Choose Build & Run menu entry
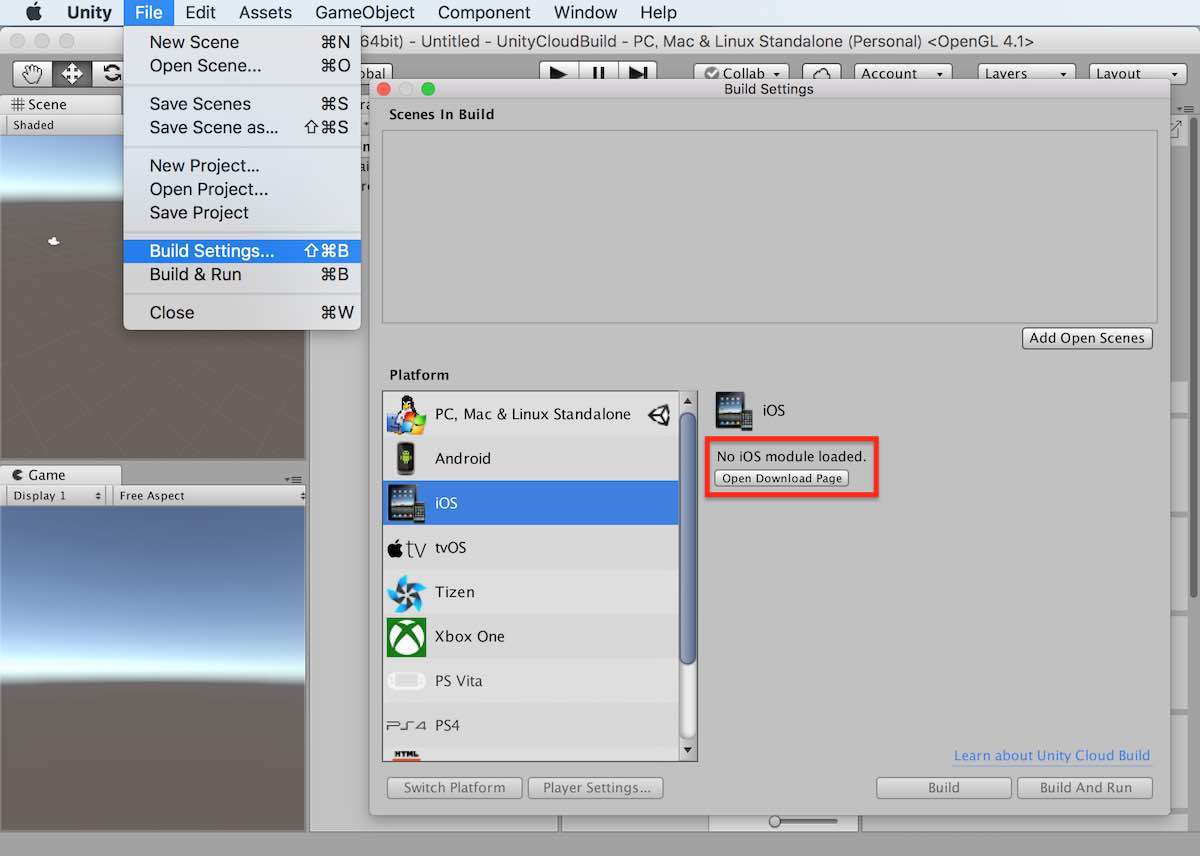The image size is (1200, 856). coord(242,274)
